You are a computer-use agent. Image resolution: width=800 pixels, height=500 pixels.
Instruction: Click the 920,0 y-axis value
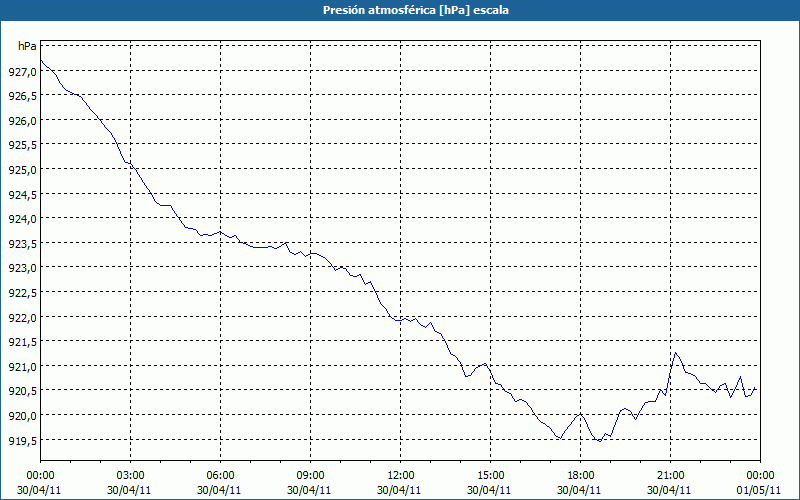click(x=23, y=416)
